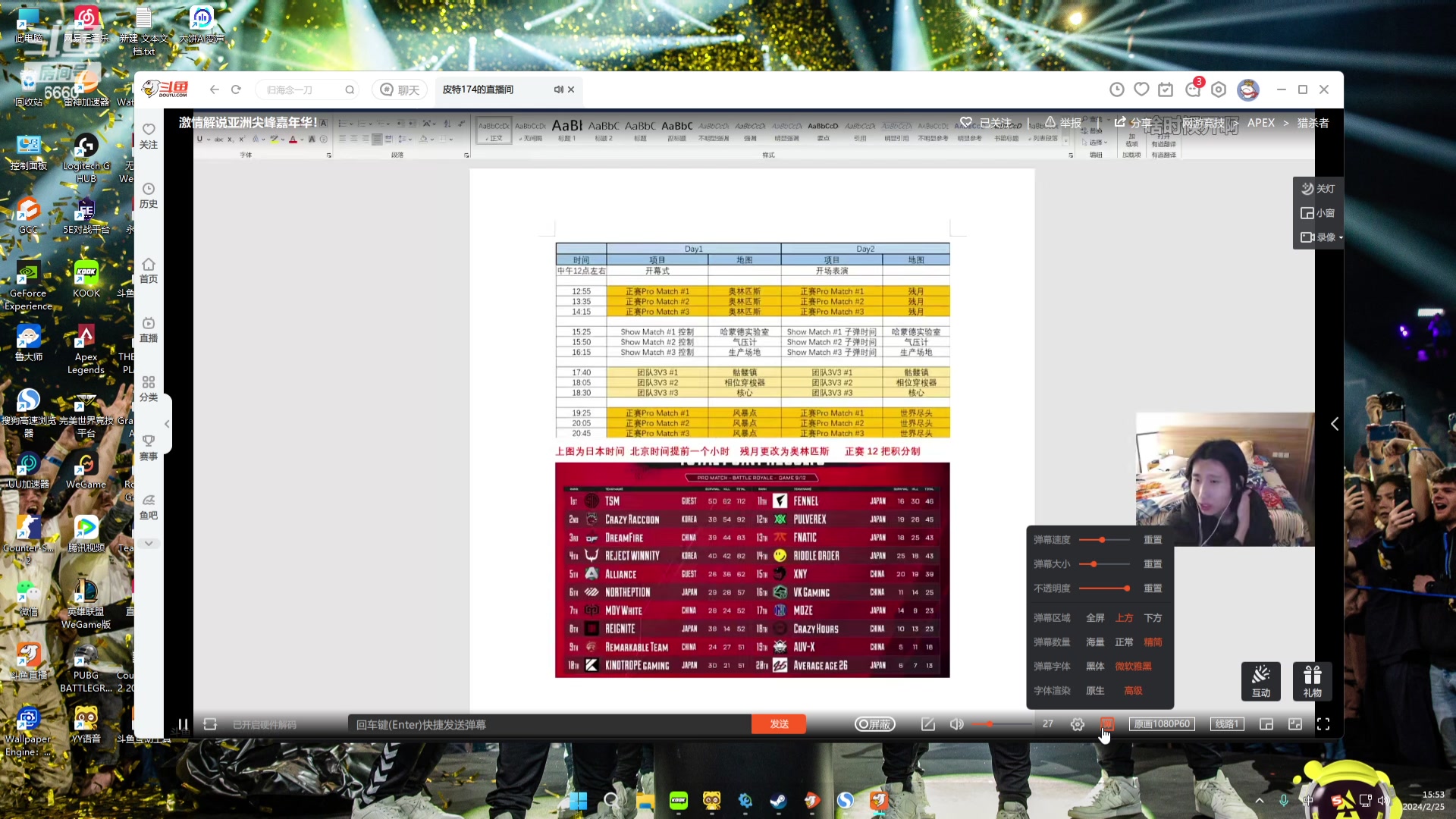
Task: Set danmaku amount to 精简
Action: coord(1153,642)
